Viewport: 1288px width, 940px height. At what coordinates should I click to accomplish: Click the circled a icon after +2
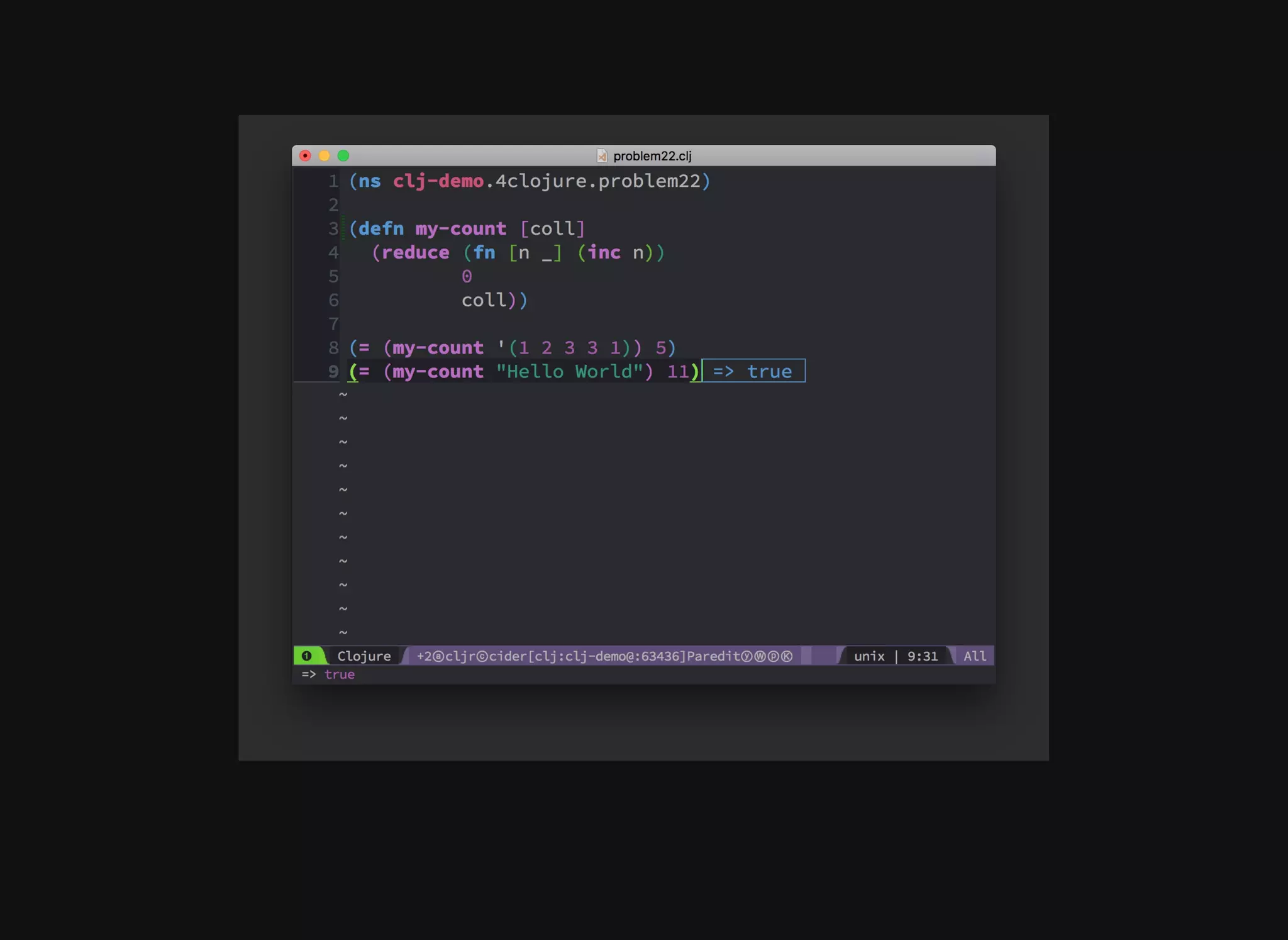[x=438, y=656]
